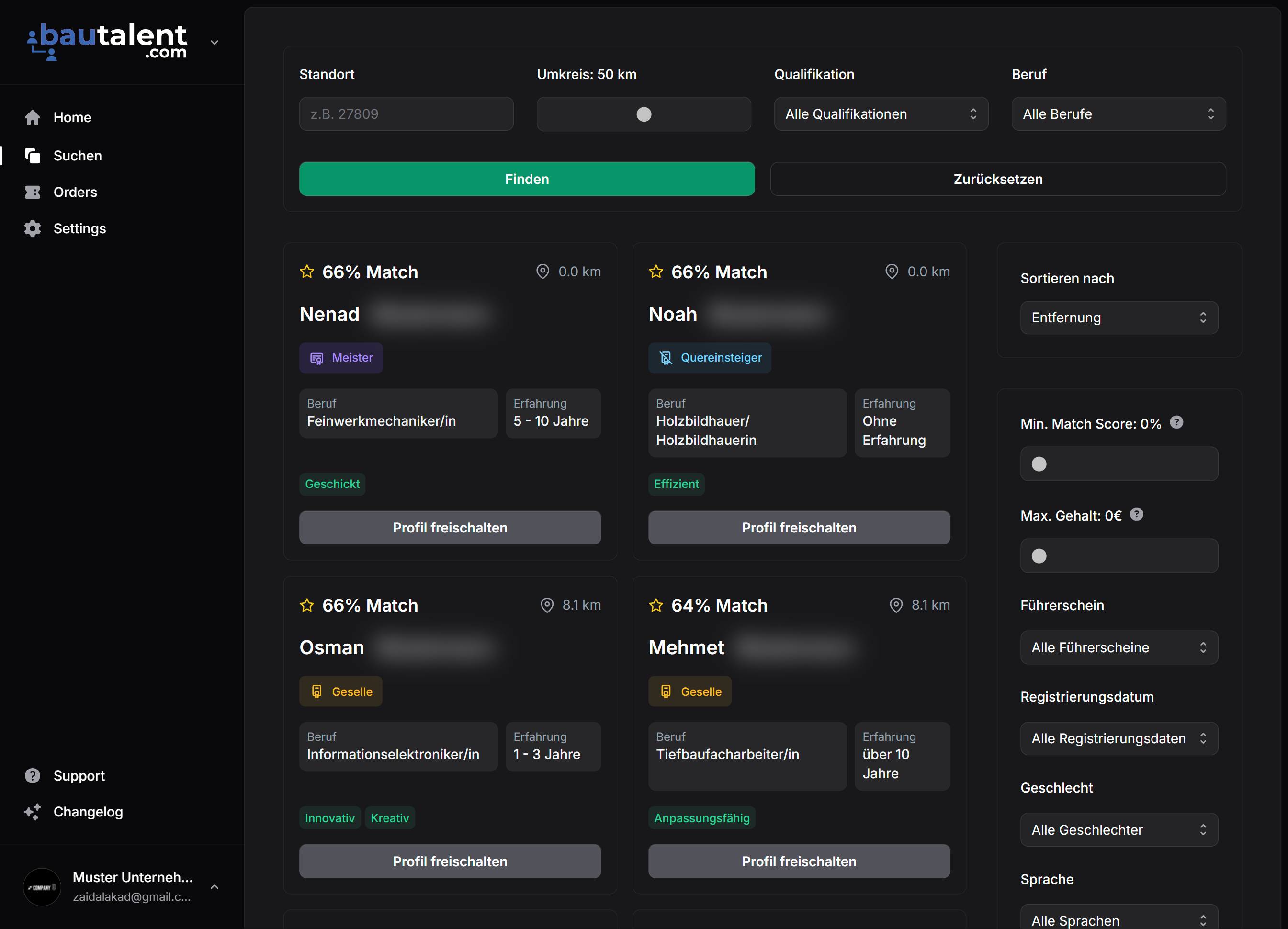Go to Settings in the sidebar
The image size is (1288, 929).
tap(79, 228)
